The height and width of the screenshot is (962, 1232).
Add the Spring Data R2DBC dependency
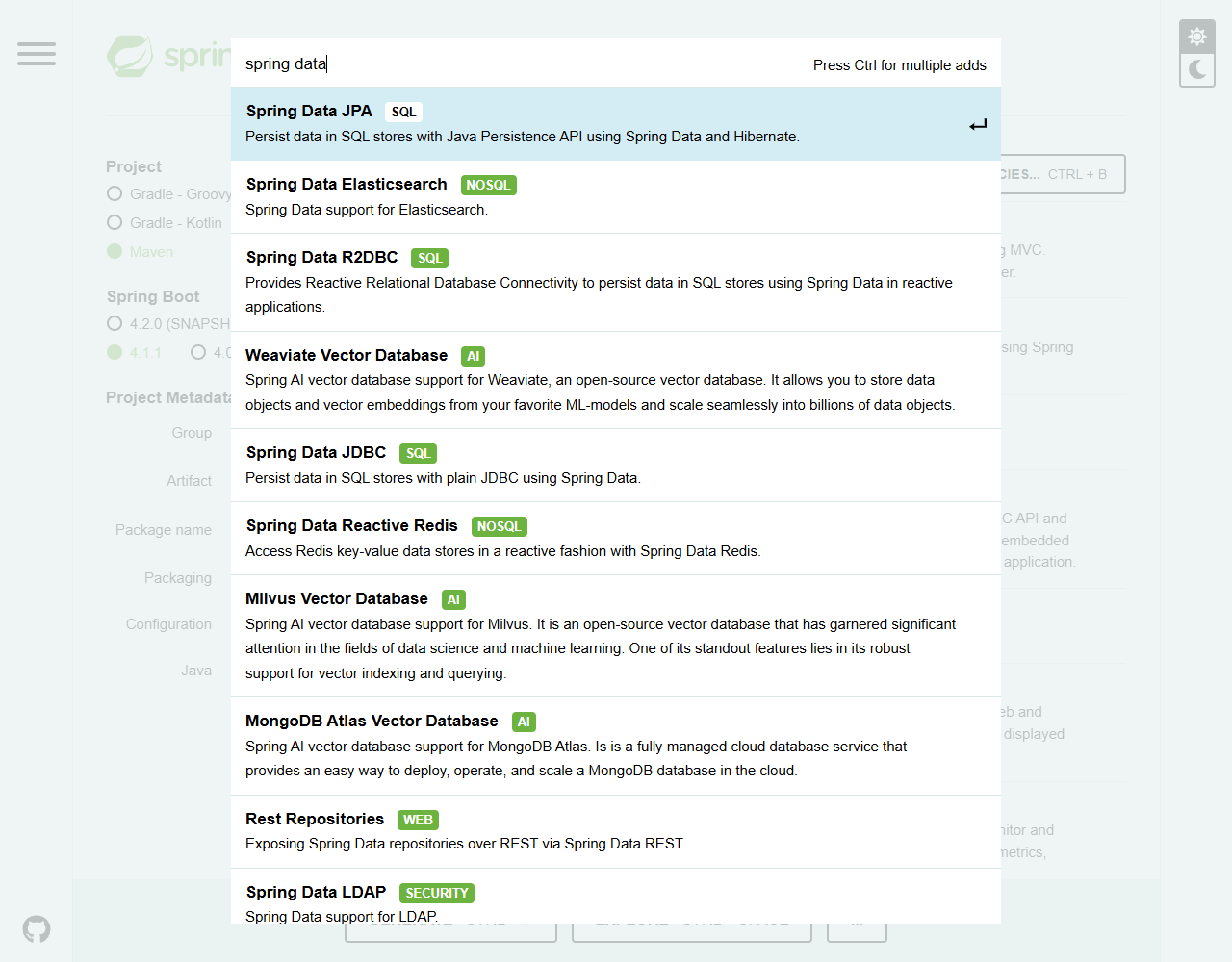(x=616, y=283)
